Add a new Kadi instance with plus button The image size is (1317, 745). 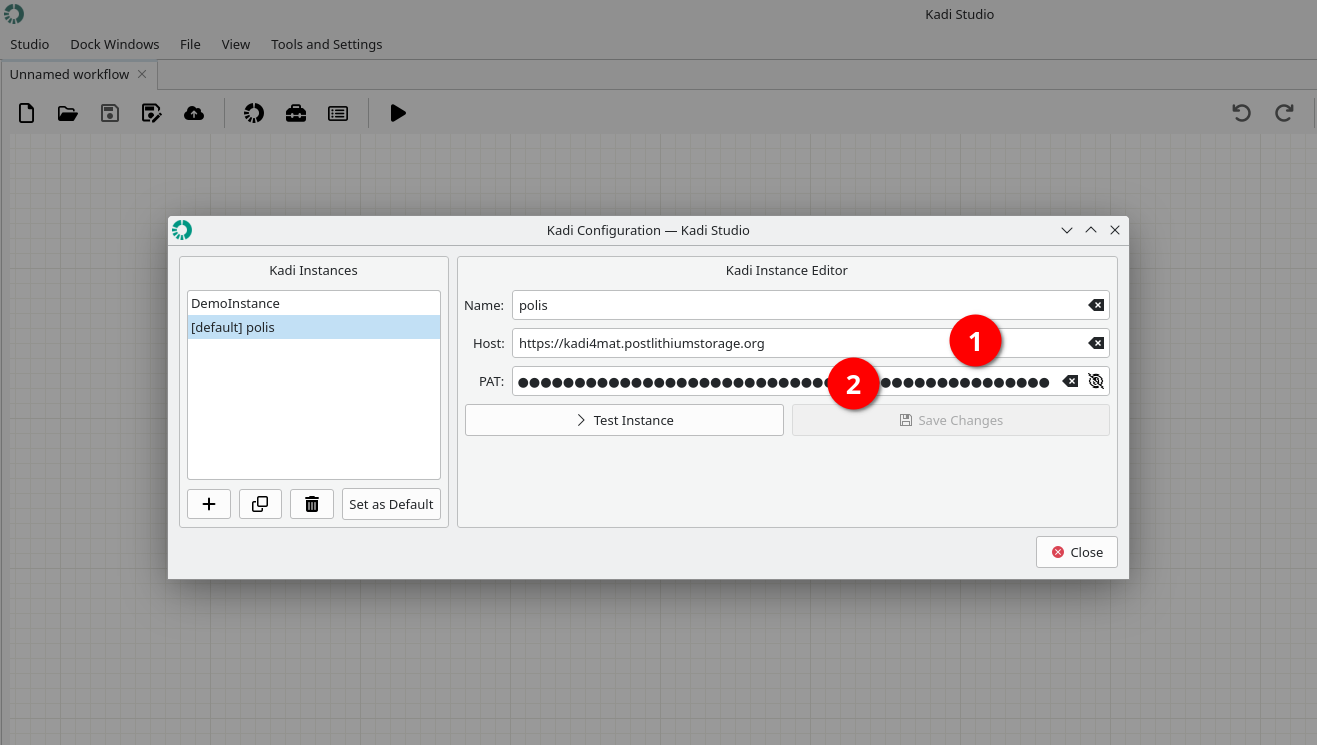pyautogui.click(x=209, y=504)
